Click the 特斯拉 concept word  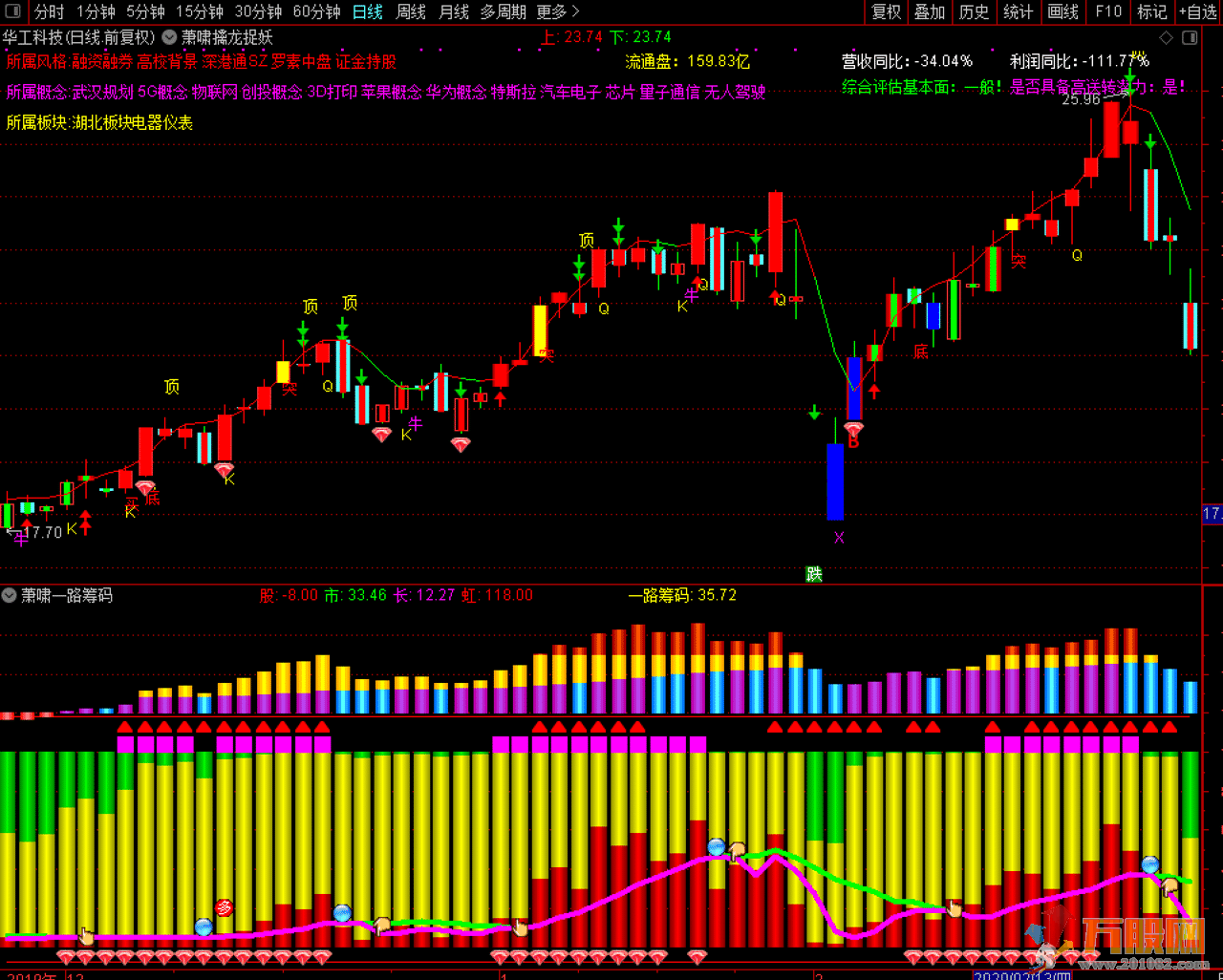point(513,92)
